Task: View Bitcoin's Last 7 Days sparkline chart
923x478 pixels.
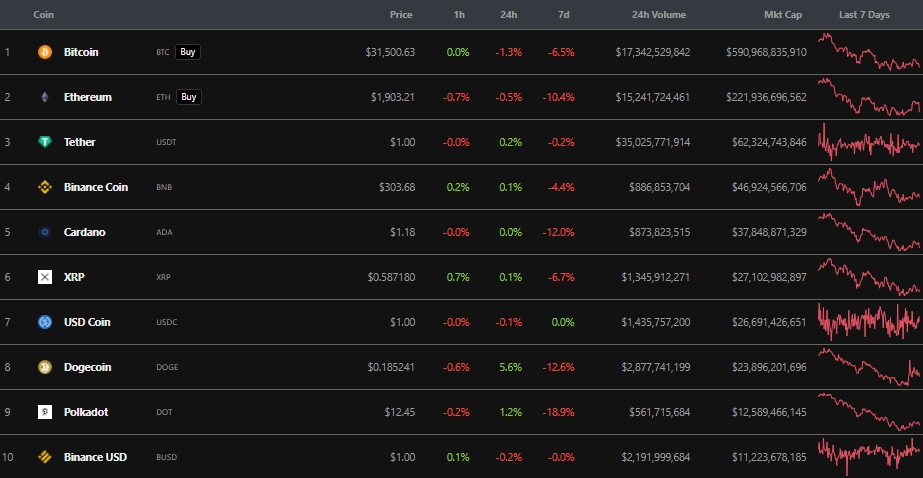Action: pos(869,52)
